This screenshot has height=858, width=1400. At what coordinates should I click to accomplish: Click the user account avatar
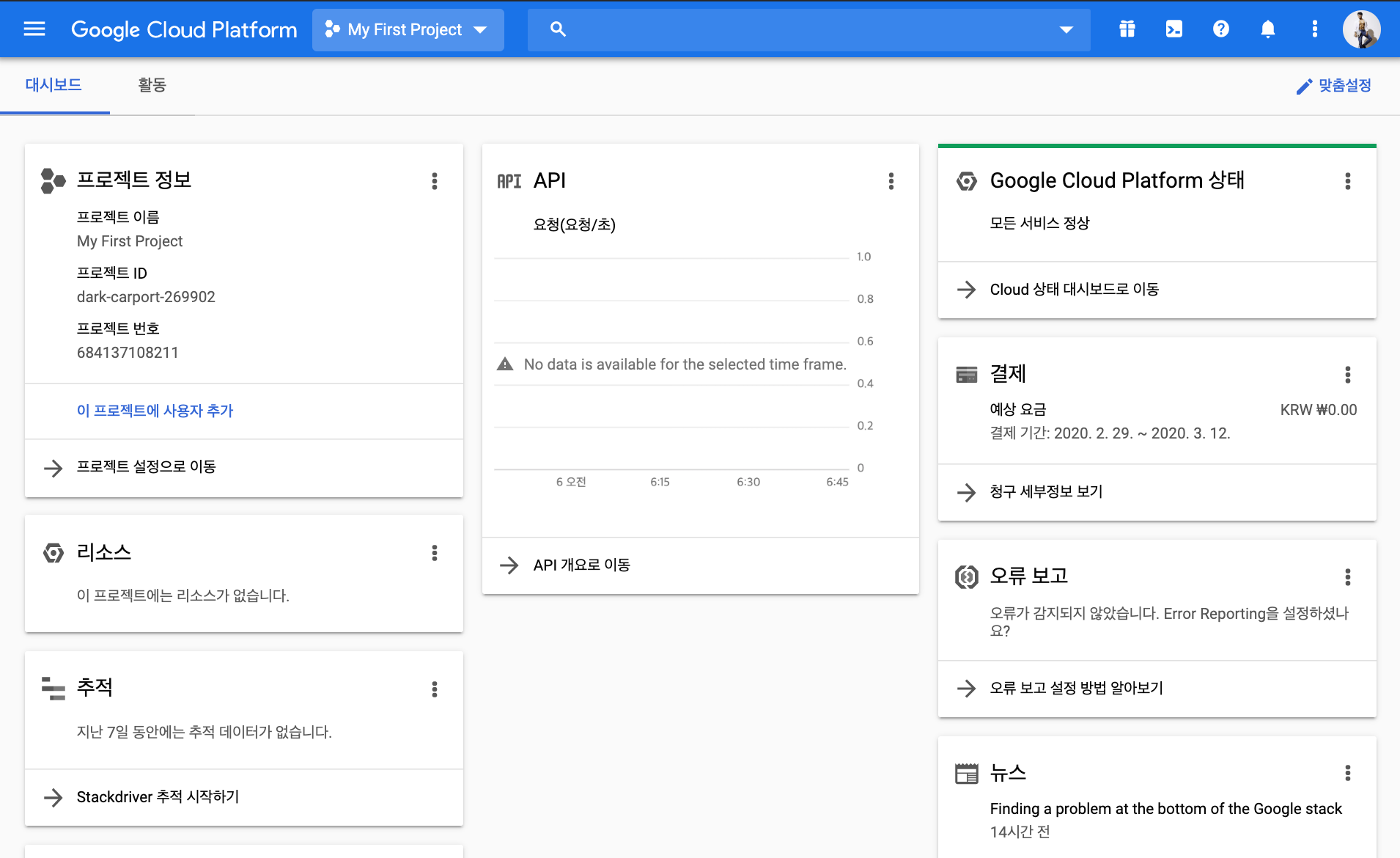coord(1362,29)
